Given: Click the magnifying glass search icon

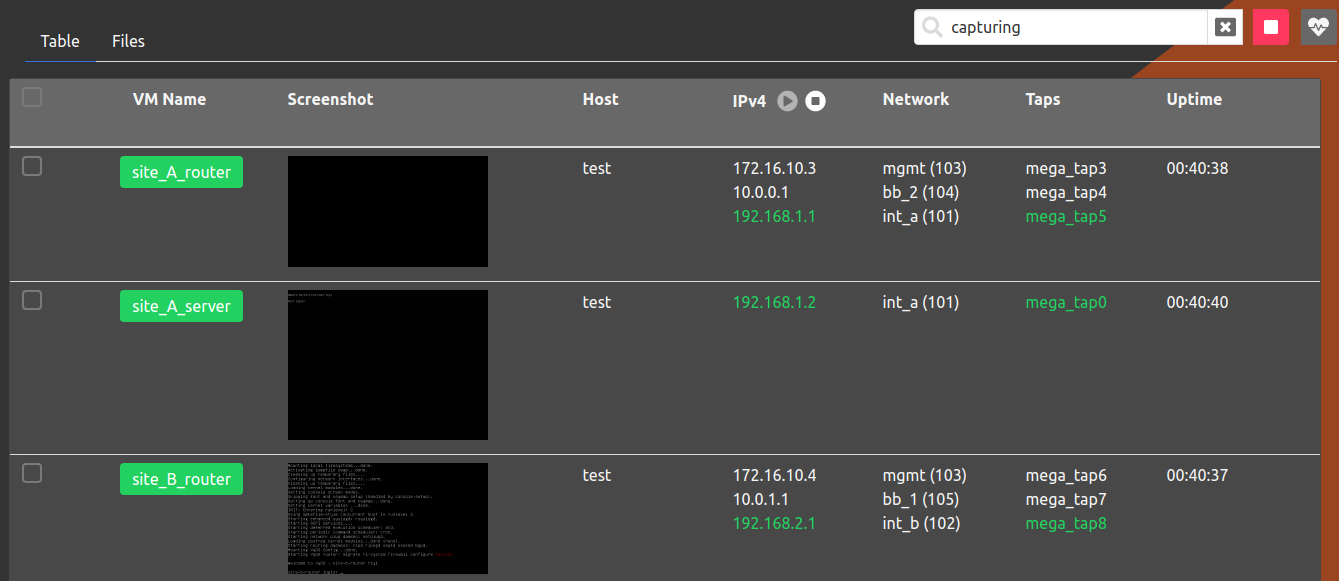Looking at the screenshot, I should [x=934, y=27].
